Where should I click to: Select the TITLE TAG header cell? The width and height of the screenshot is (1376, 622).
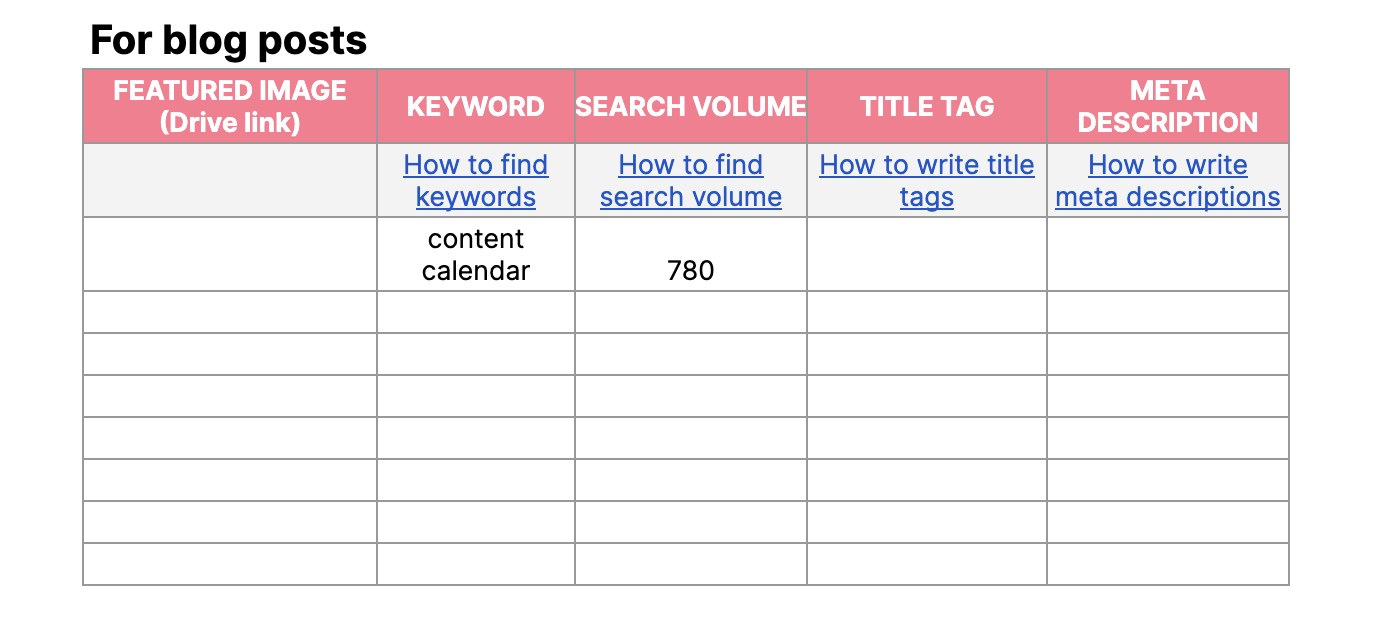[926, 107]
